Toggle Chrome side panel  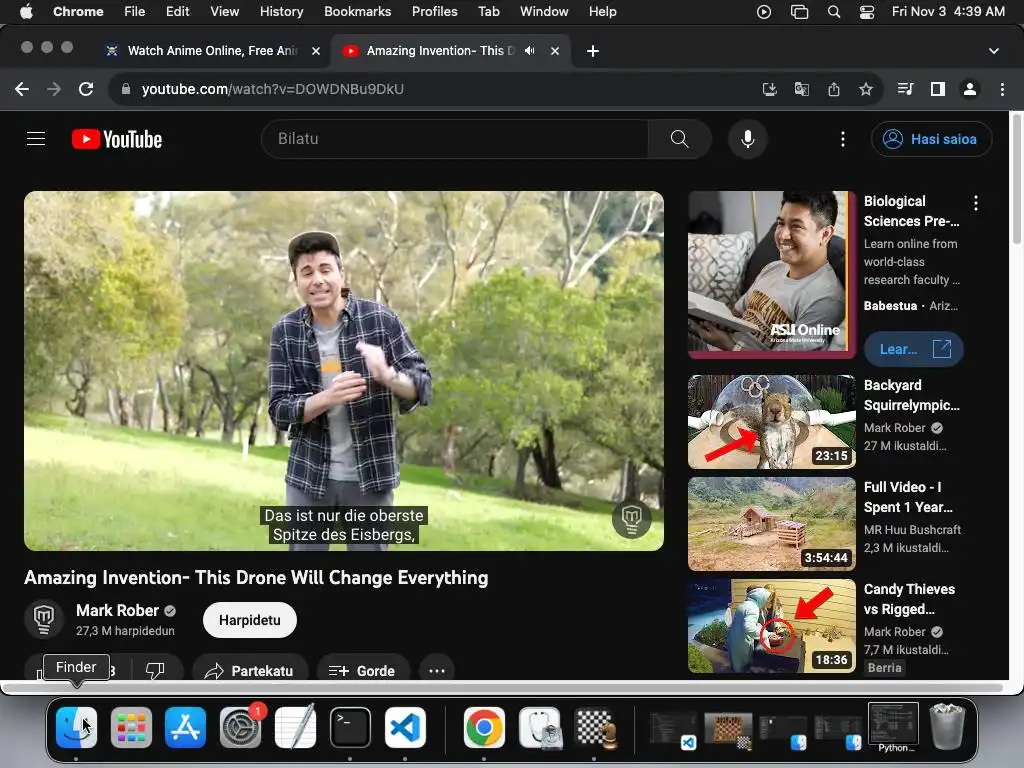tap(937, 89)
